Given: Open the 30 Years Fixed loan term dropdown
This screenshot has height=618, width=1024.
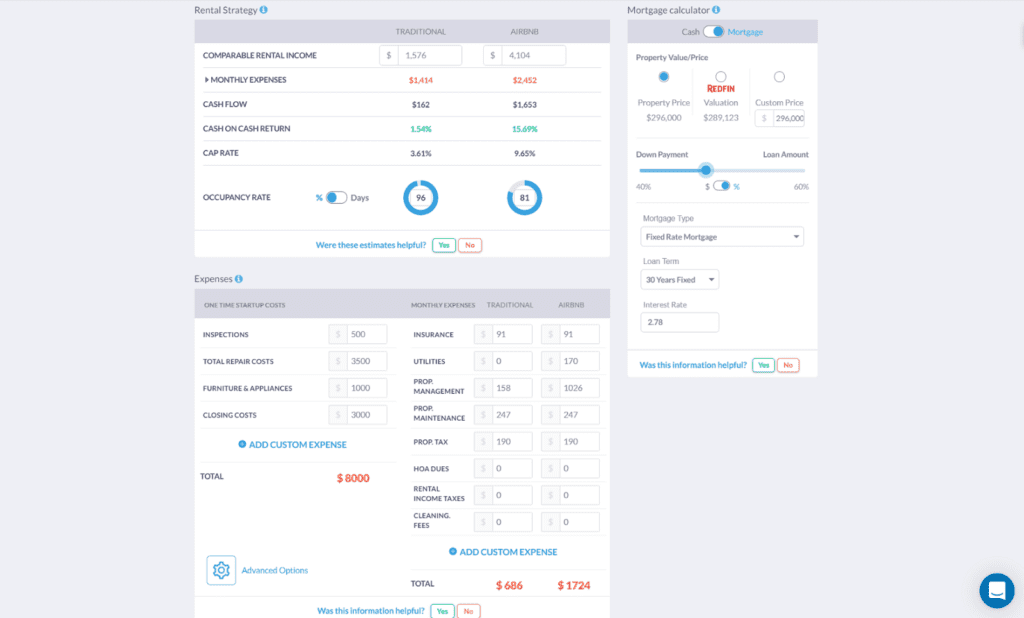Looking at the screenshot, I should click(x=679, y=279).
